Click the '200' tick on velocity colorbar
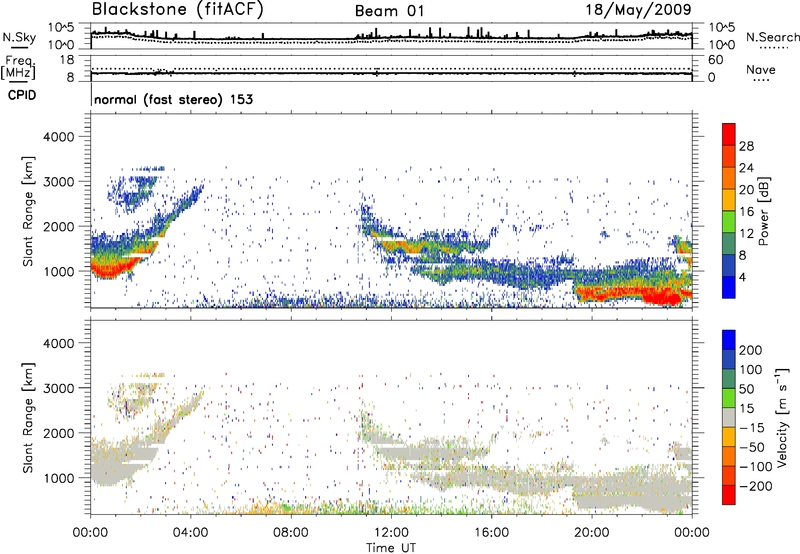The height and width of the screenshot is (554, 800). (751, 350)
